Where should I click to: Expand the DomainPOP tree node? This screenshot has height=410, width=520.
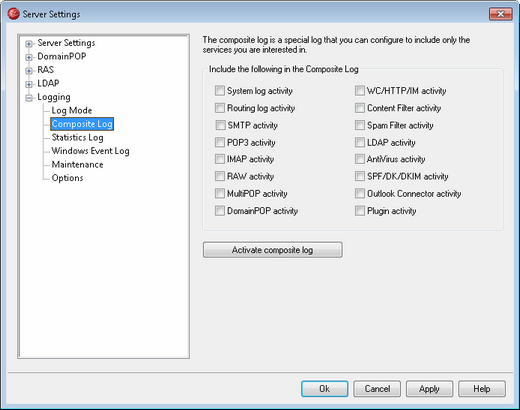[x=29, y=57]
